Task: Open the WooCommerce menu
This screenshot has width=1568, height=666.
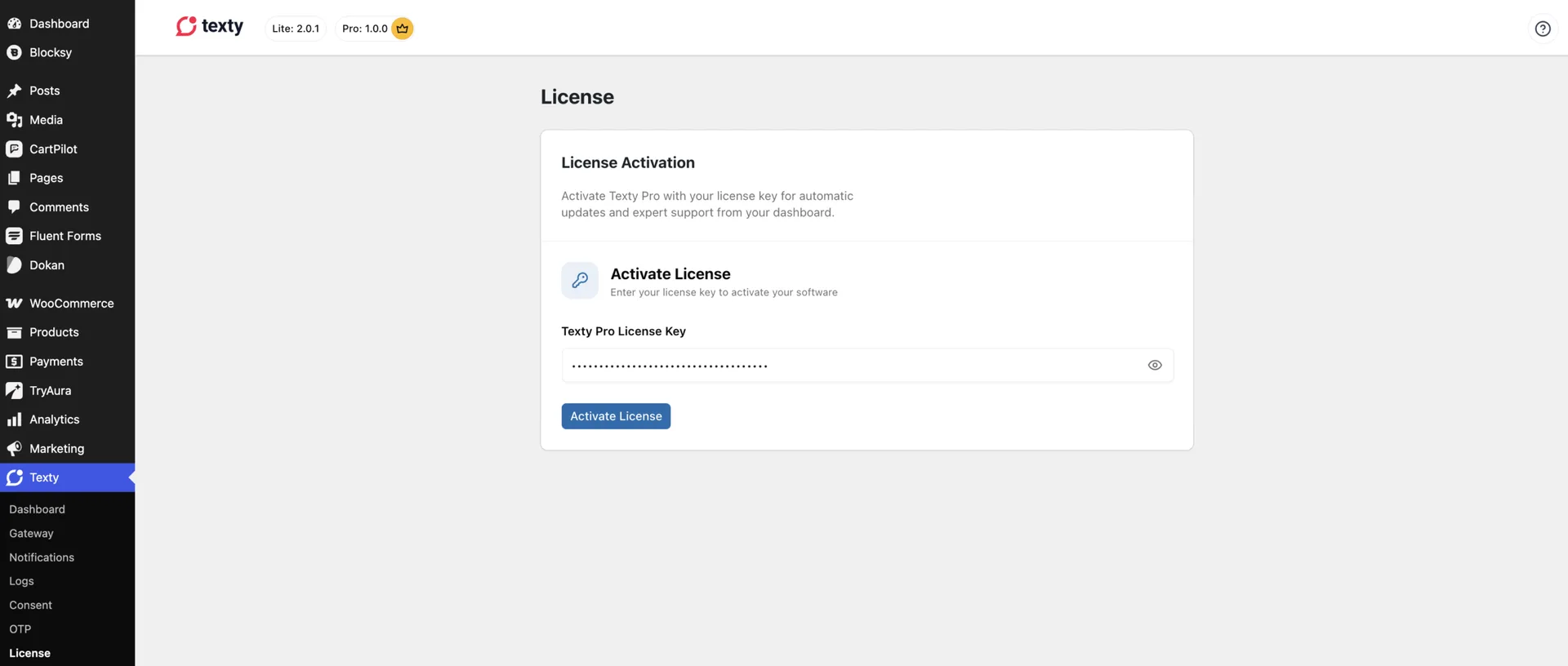Action: (x=72, y=303)
